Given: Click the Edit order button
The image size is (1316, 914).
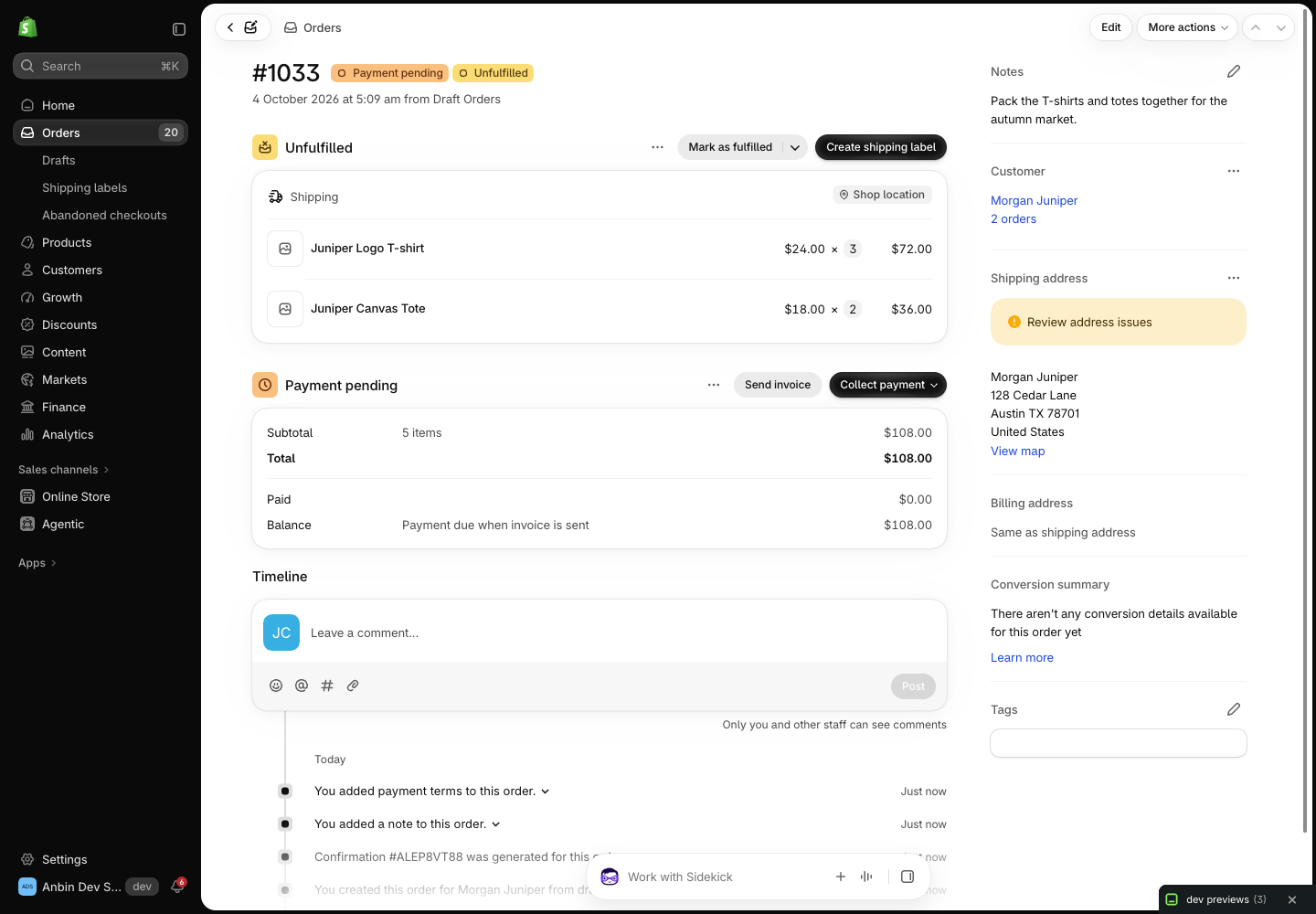Looking at the screenshot, I should coord(1110,27).
